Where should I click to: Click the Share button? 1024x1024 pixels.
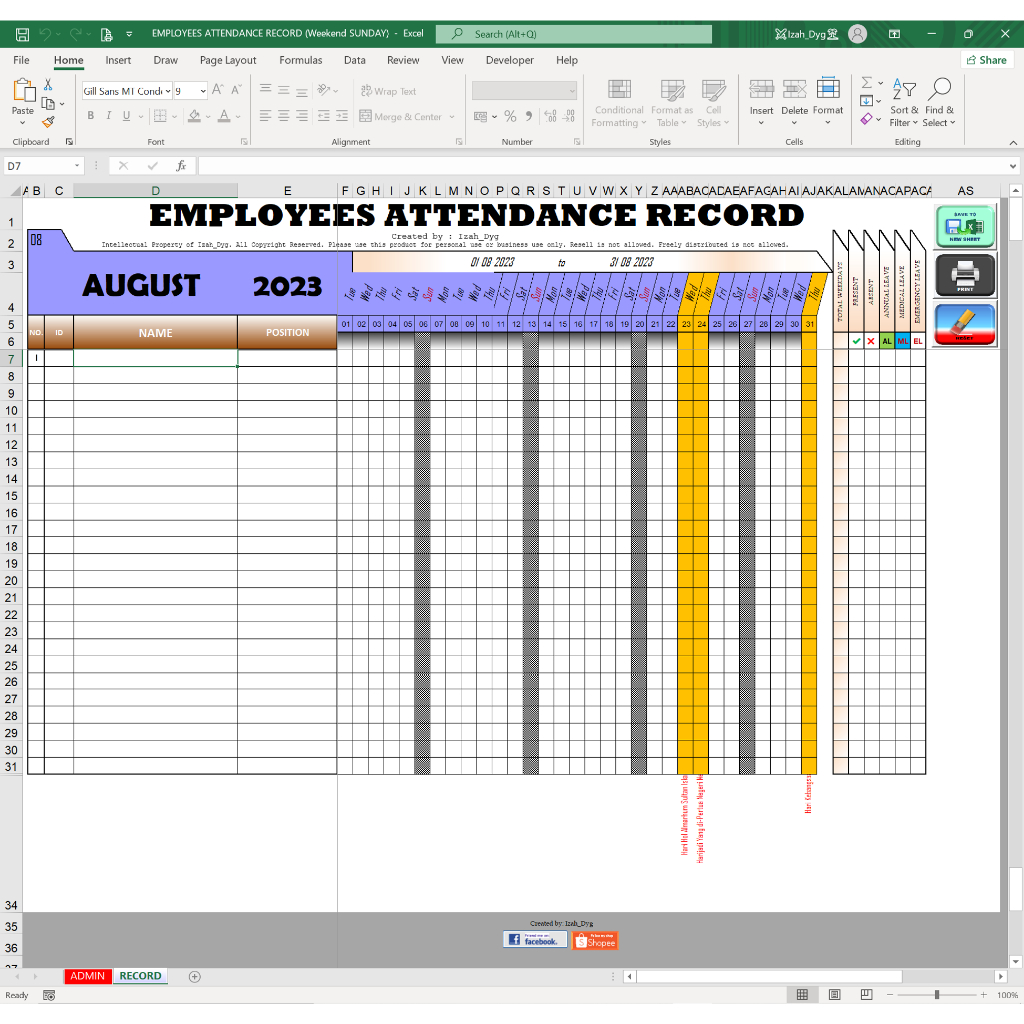coord(986,60)
